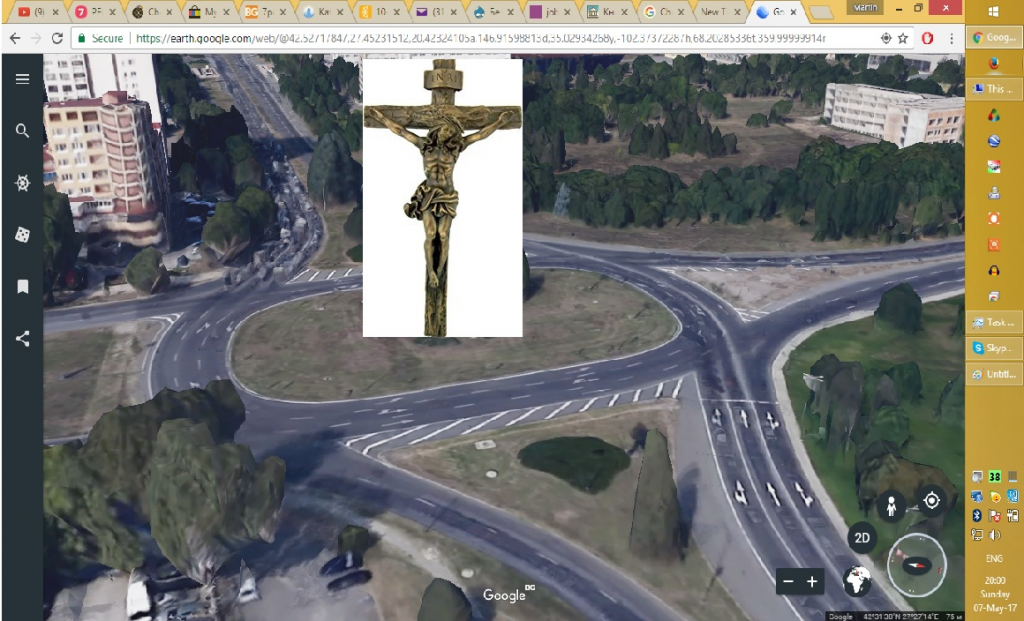1024x621 pixels.
Task: Open the Google Earth hamburger menu
Action: 22,79
